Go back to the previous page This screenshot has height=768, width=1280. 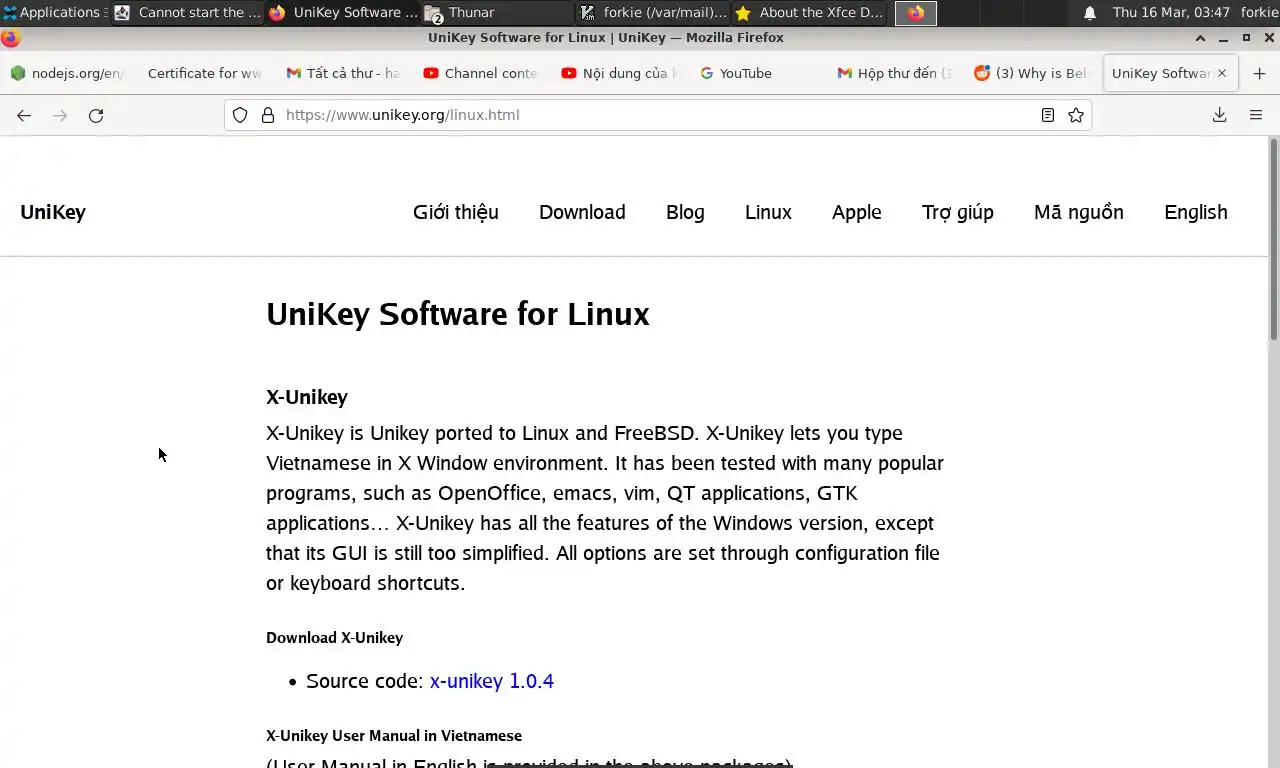point(24,115)
